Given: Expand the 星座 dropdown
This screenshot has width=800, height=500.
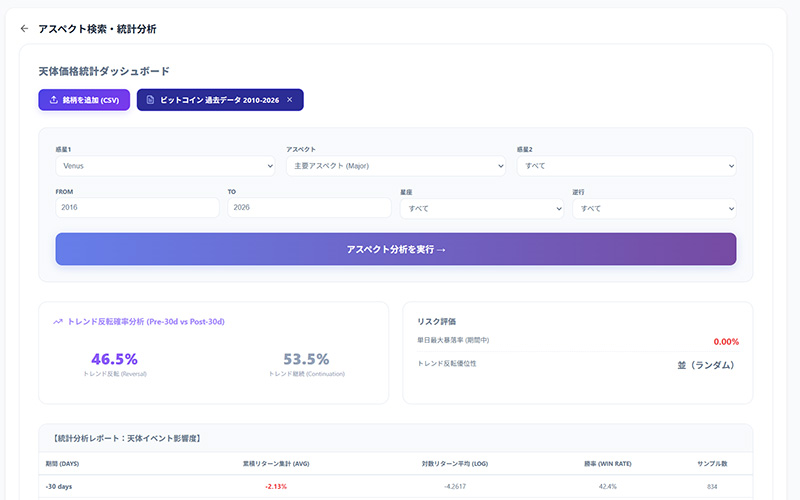Looking at the screenshot, I should pos(481,208).
